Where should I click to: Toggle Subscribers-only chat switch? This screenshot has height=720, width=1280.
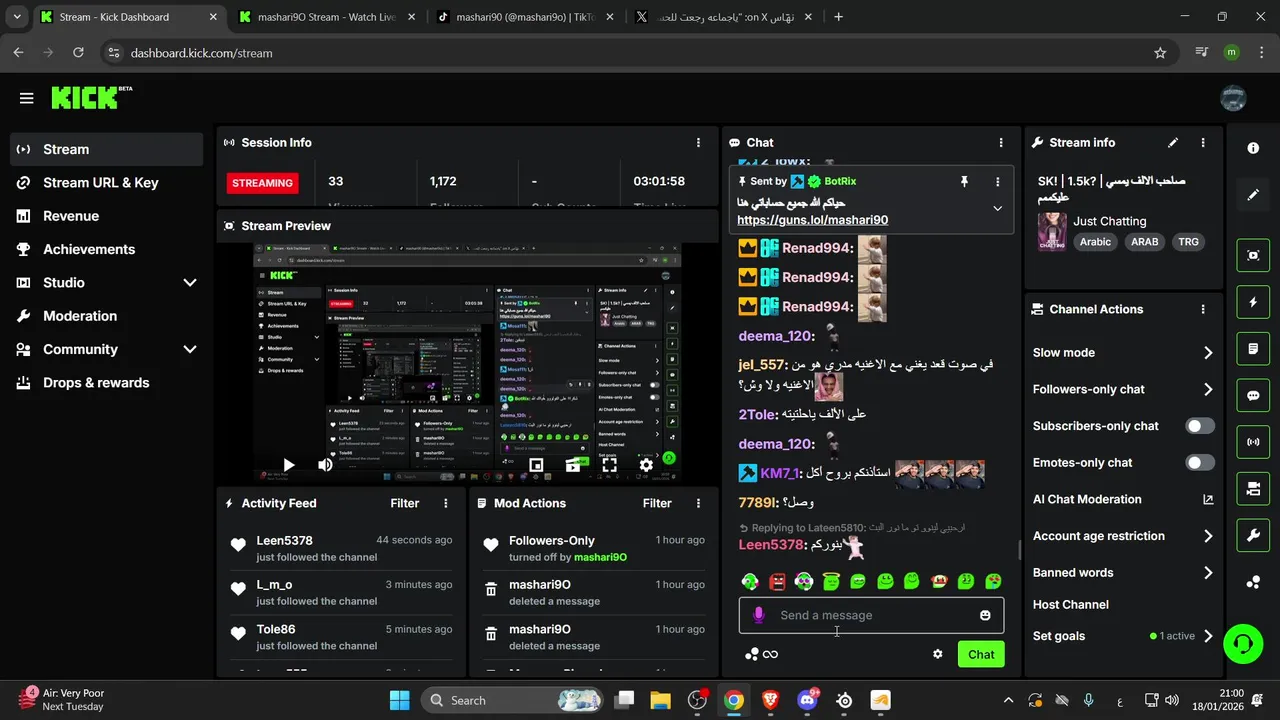click(x=1200, y=426)
